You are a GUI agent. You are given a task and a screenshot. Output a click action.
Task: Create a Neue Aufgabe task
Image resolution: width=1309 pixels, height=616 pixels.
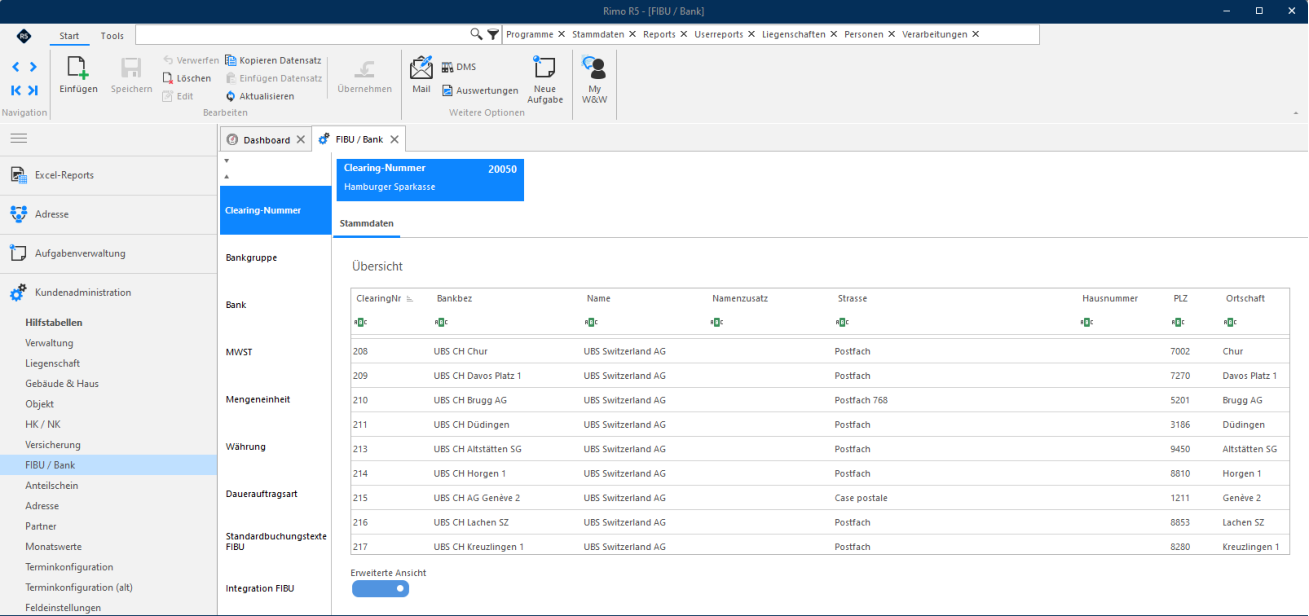pos(545,79)
